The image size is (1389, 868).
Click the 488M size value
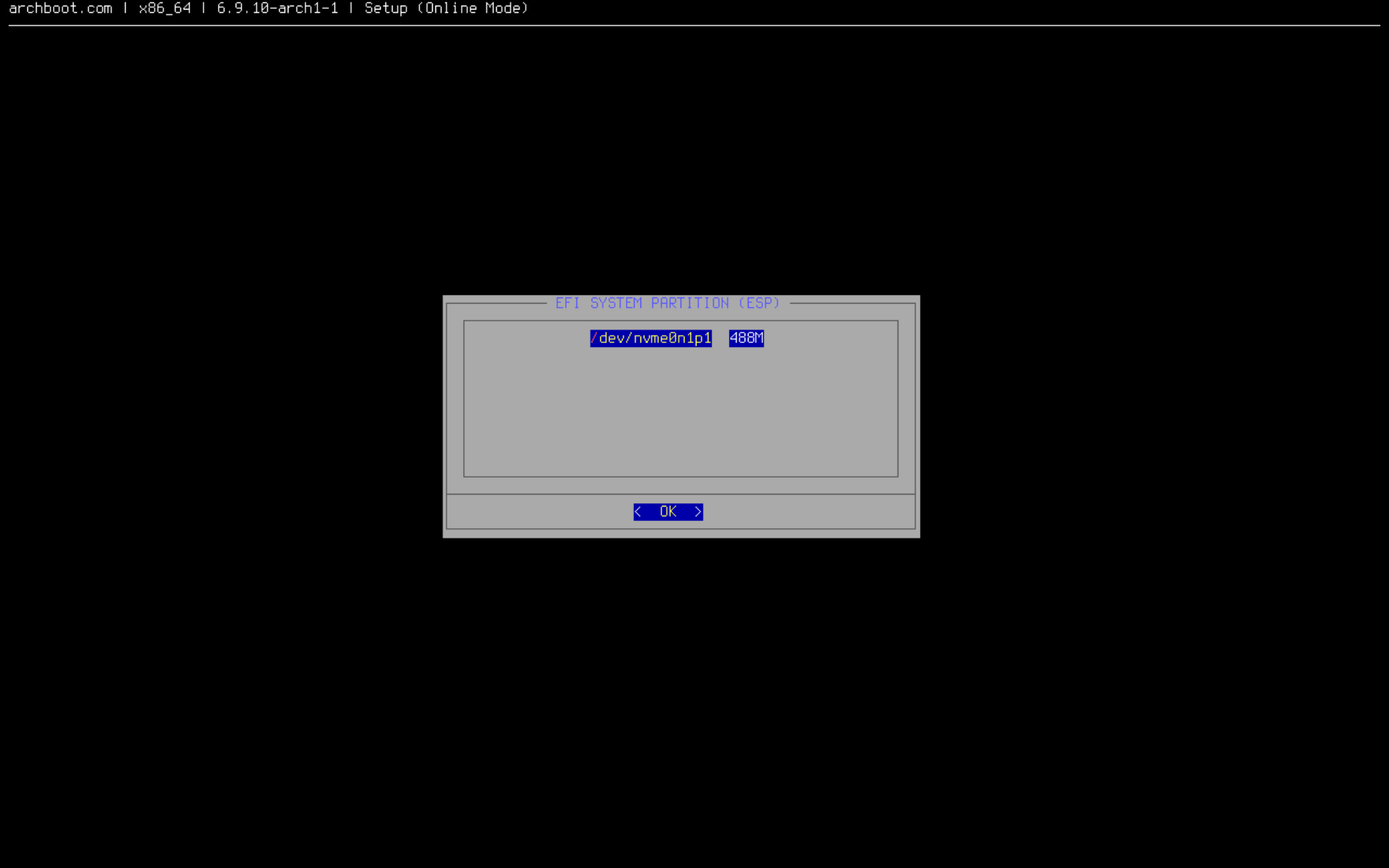[x=746, y=338]
